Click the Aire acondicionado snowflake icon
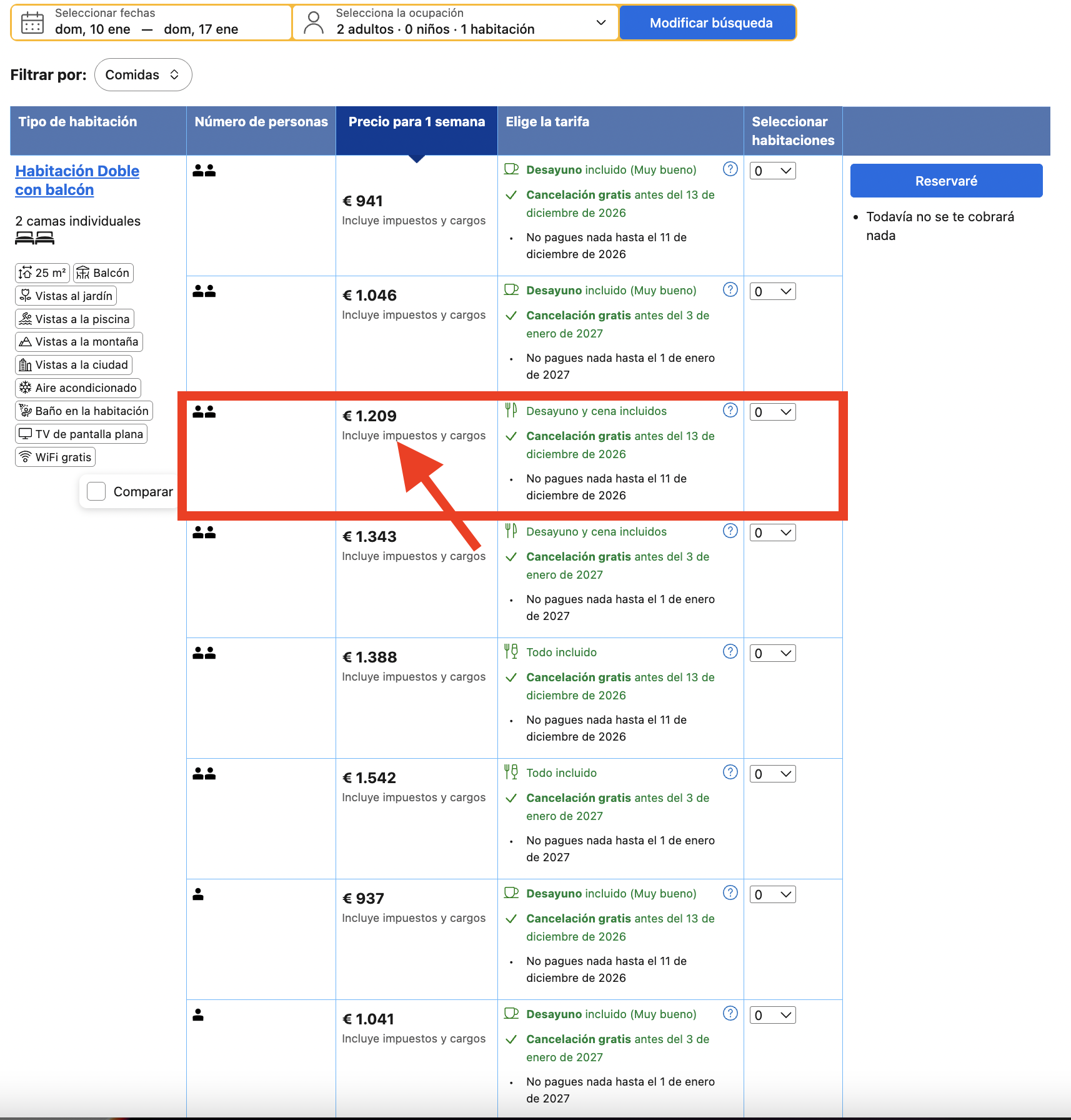 25,387
